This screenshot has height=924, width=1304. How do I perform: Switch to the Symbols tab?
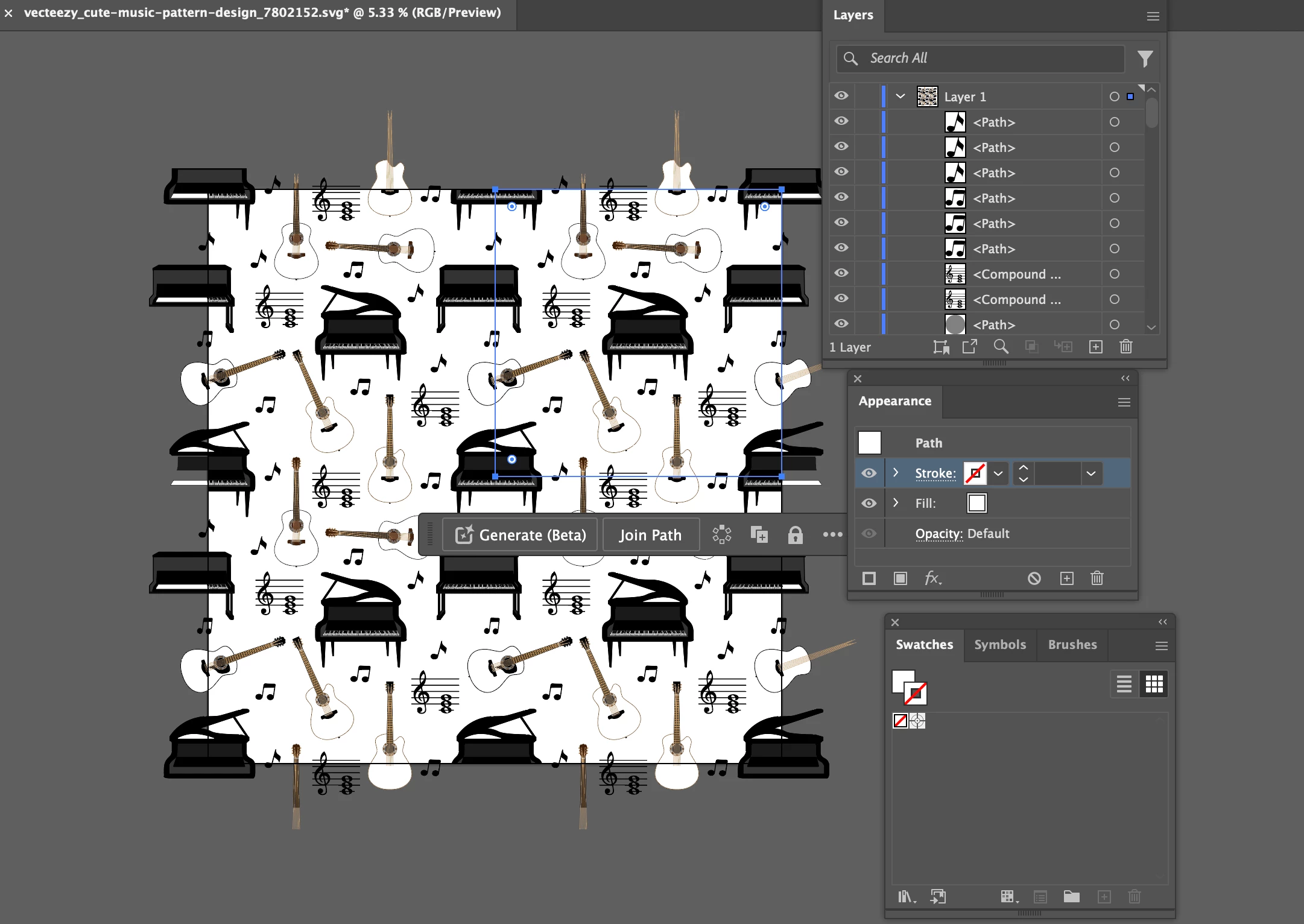999,645
